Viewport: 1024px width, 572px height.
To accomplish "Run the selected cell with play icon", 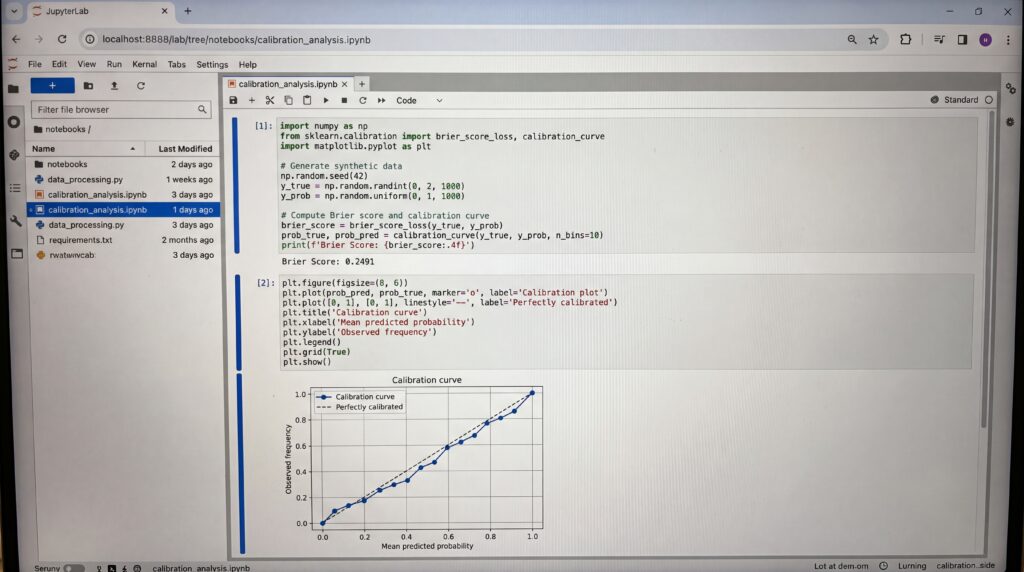I will pyautogui.click(x=326, y=101).
